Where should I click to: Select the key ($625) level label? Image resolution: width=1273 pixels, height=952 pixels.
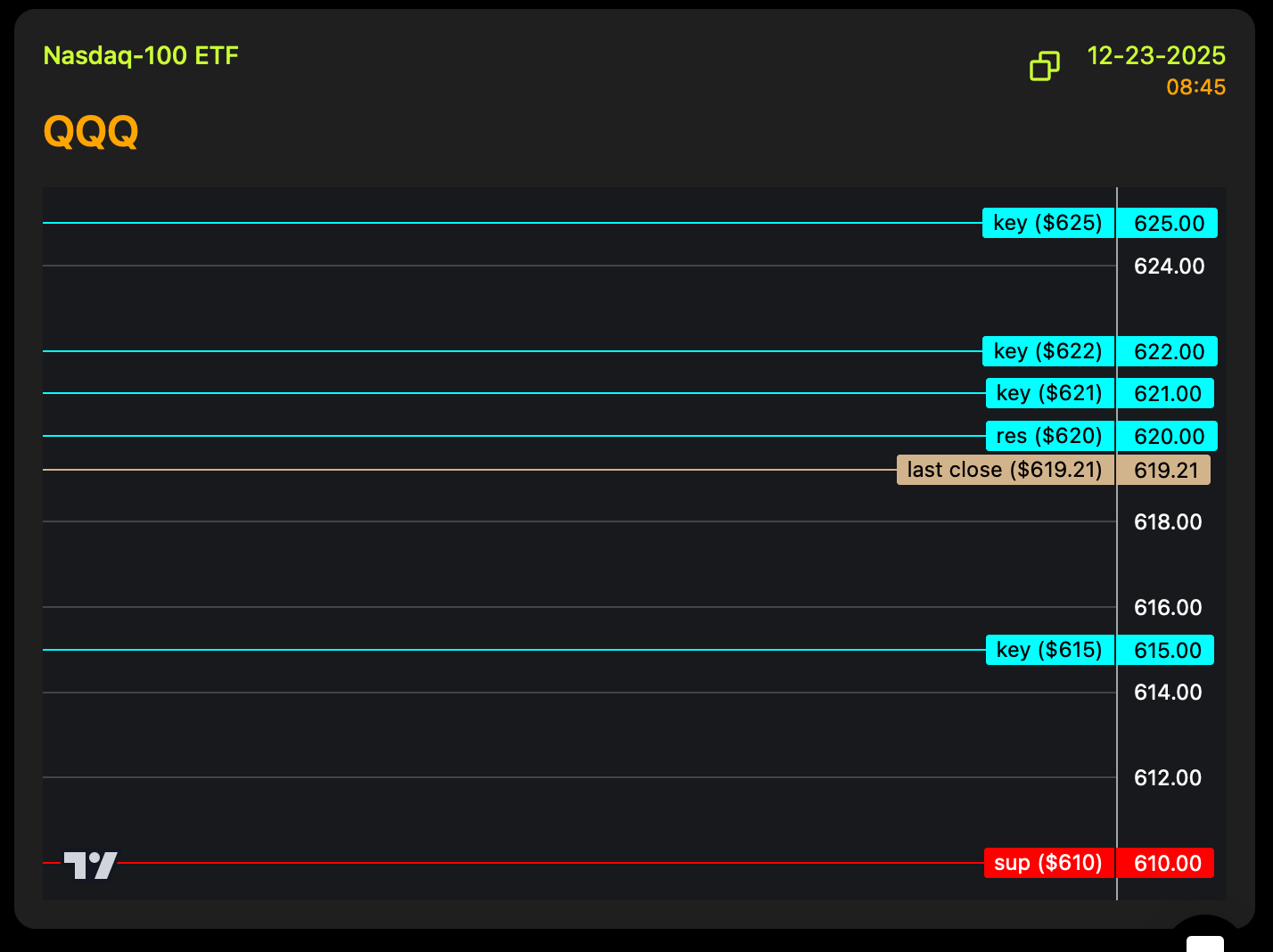(1047, 223)
